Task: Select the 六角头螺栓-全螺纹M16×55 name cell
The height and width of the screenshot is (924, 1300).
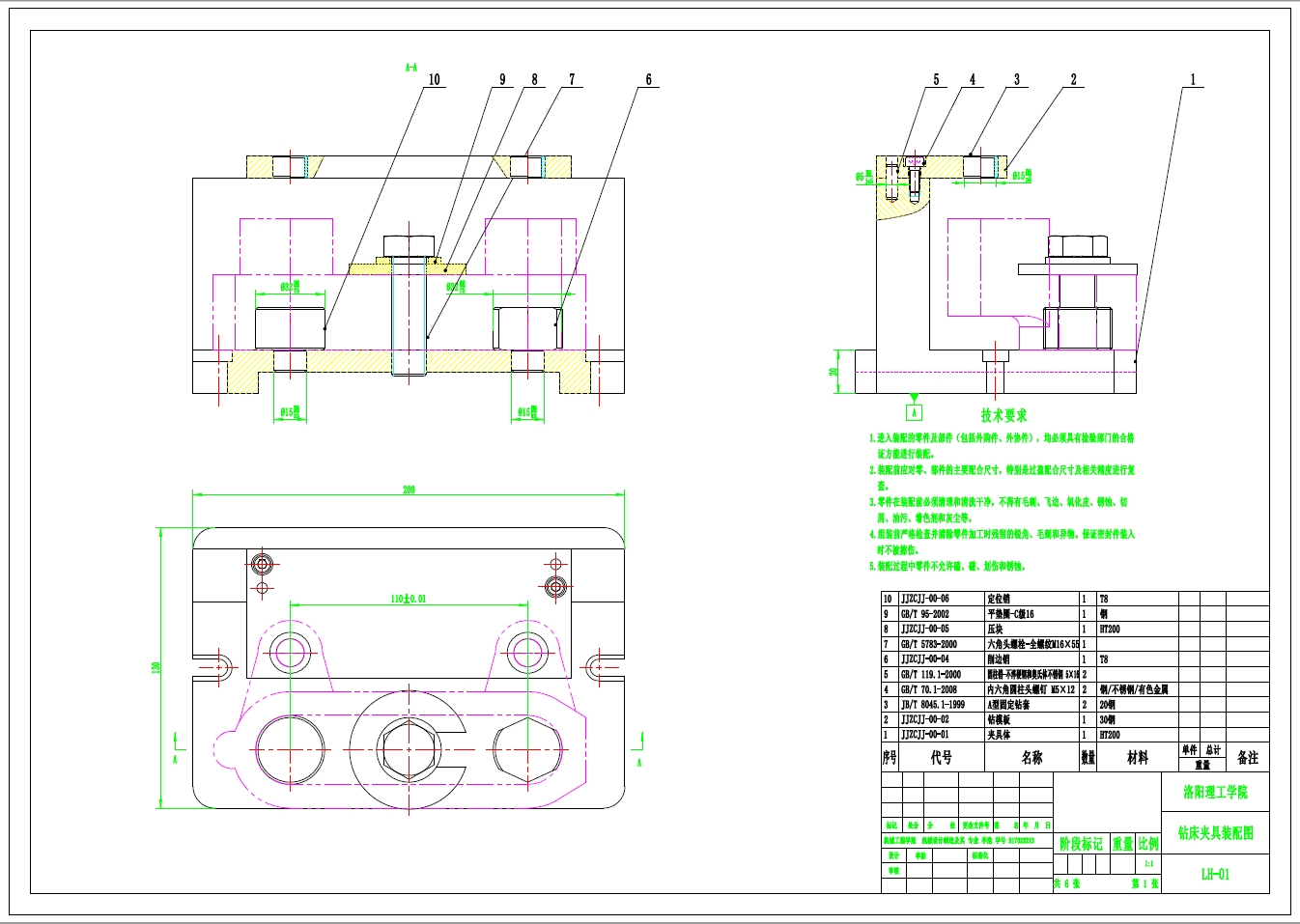Action: point(1032,644)
